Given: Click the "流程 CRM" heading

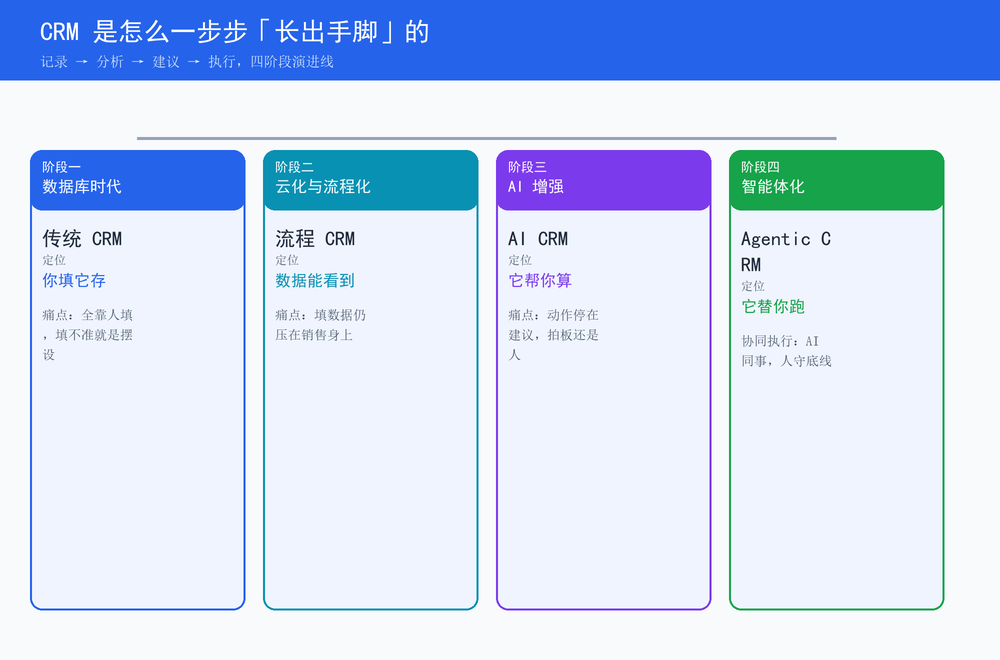Looking at the screenshot, I should point(315,238).
